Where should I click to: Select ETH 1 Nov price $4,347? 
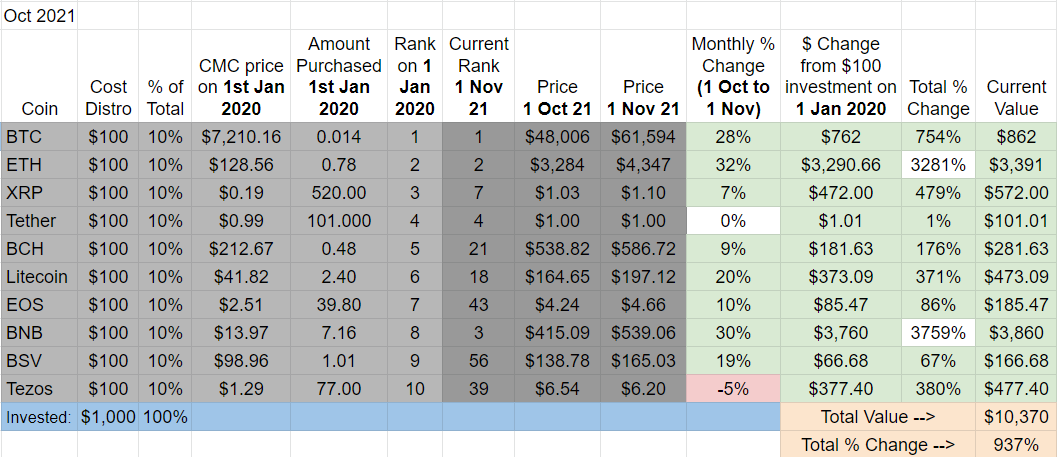pyautogui.click(x=643, y=165)
